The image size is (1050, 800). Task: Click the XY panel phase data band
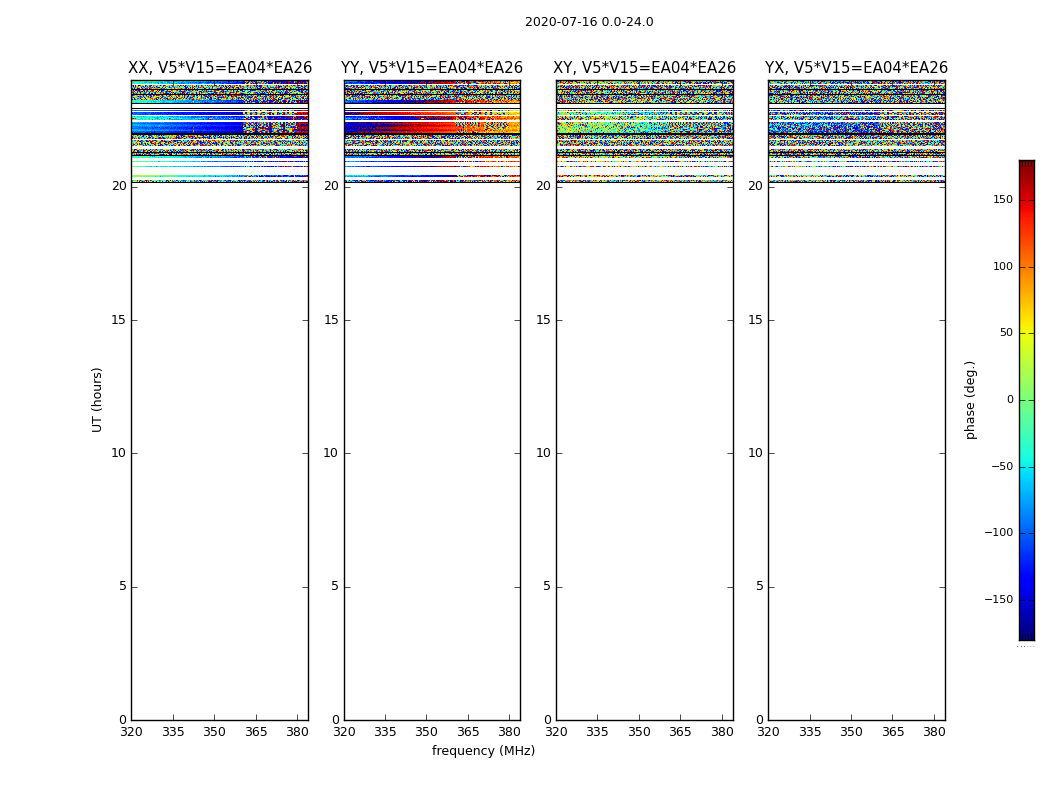pos(644,131)
